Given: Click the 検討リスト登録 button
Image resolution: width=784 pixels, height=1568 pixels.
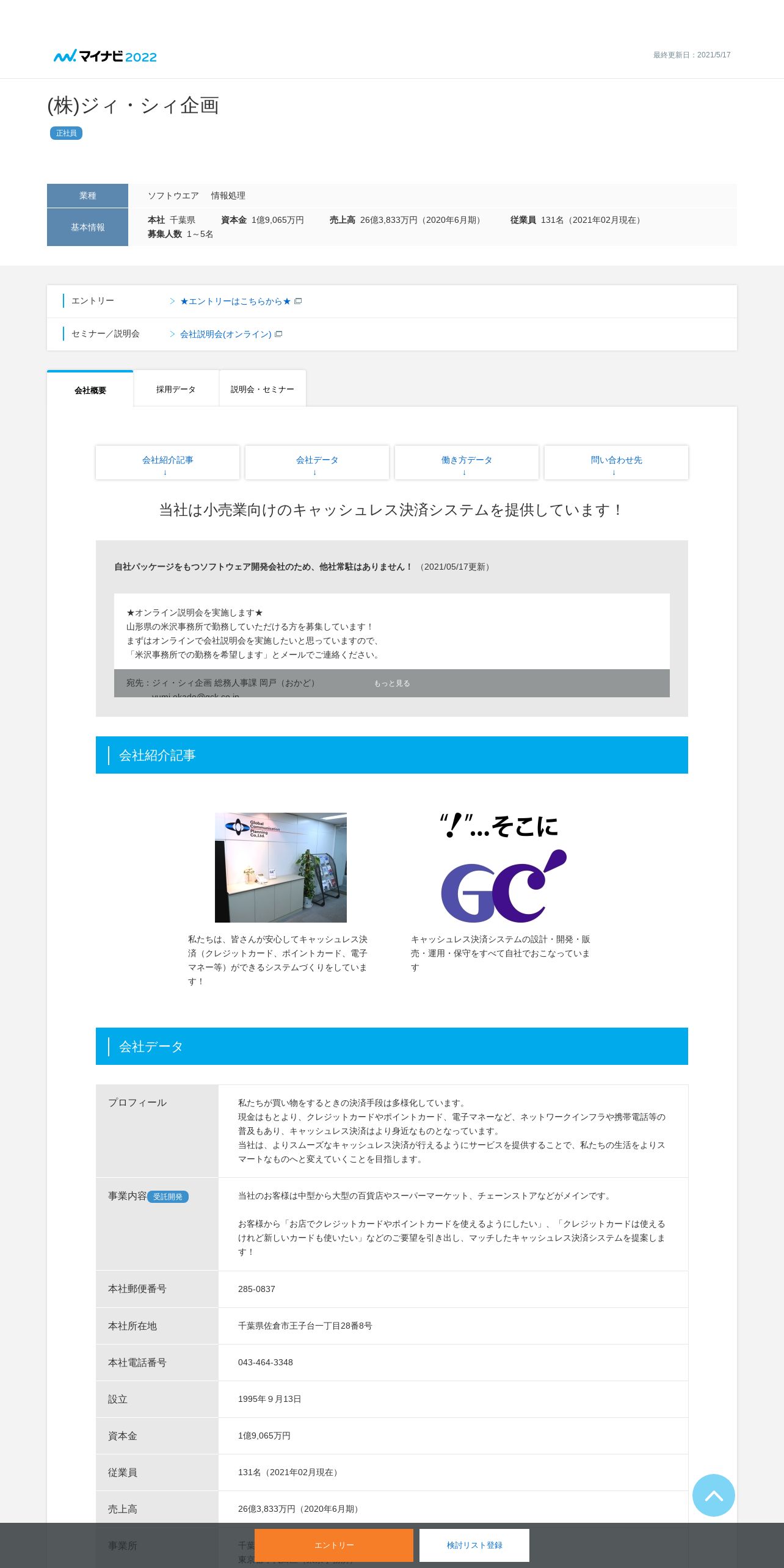Looking at the screenshot, I should (474, 1545).
